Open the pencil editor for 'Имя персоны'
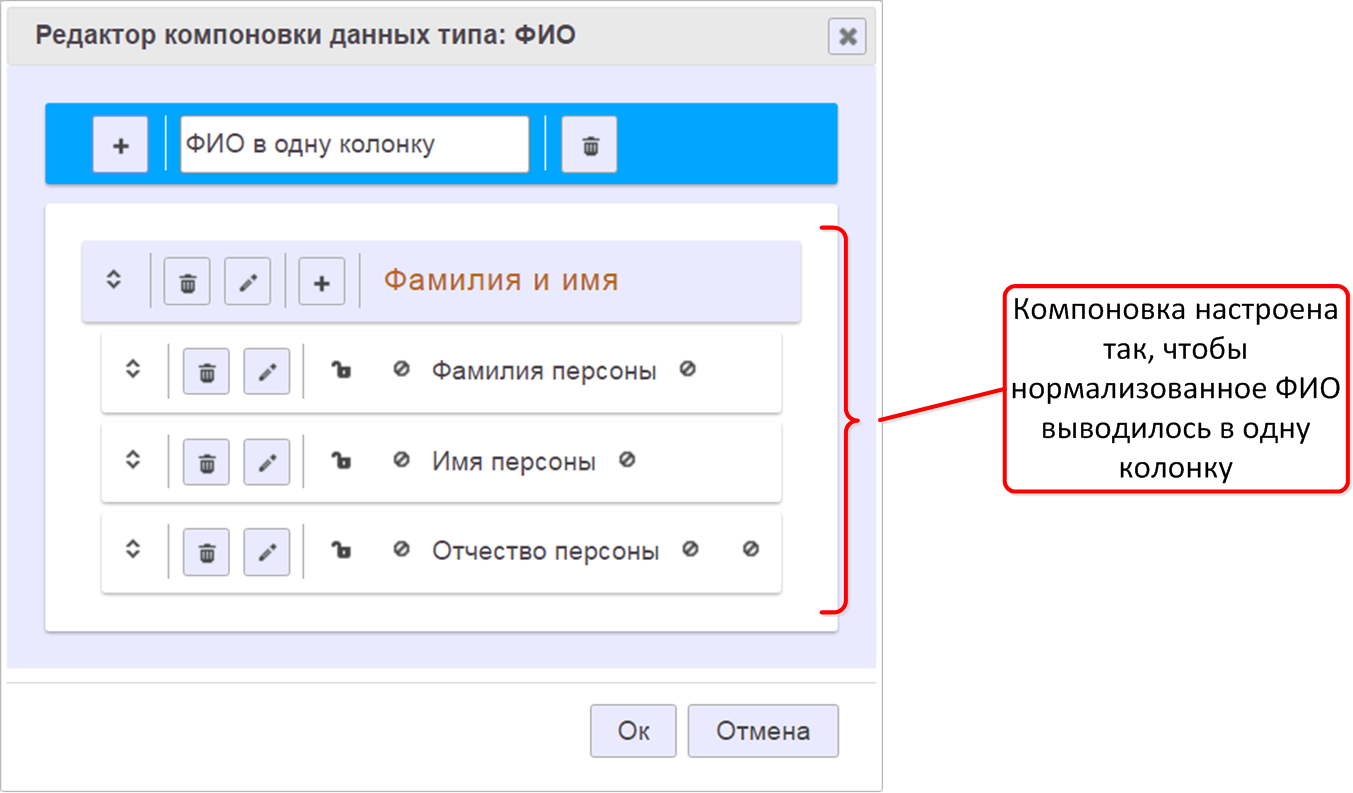This screenshot has height=793, width=1353. click(266, 463)
